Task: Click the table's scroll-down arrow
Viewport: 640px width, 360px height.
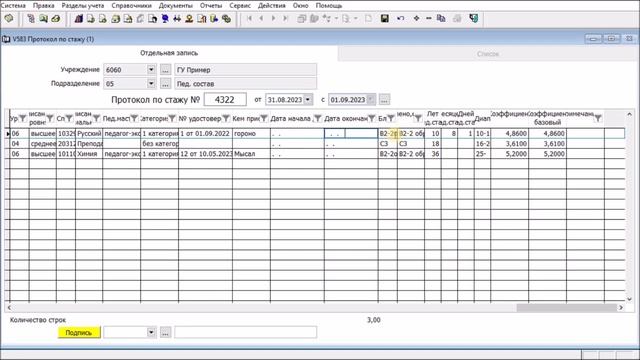Action: pyautogui.click(x=630, y=299)
